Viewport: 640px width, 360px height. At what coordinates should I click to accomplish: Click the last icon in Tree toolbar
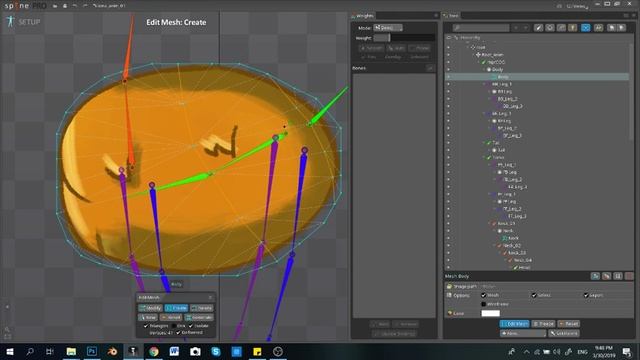(622, 28)
